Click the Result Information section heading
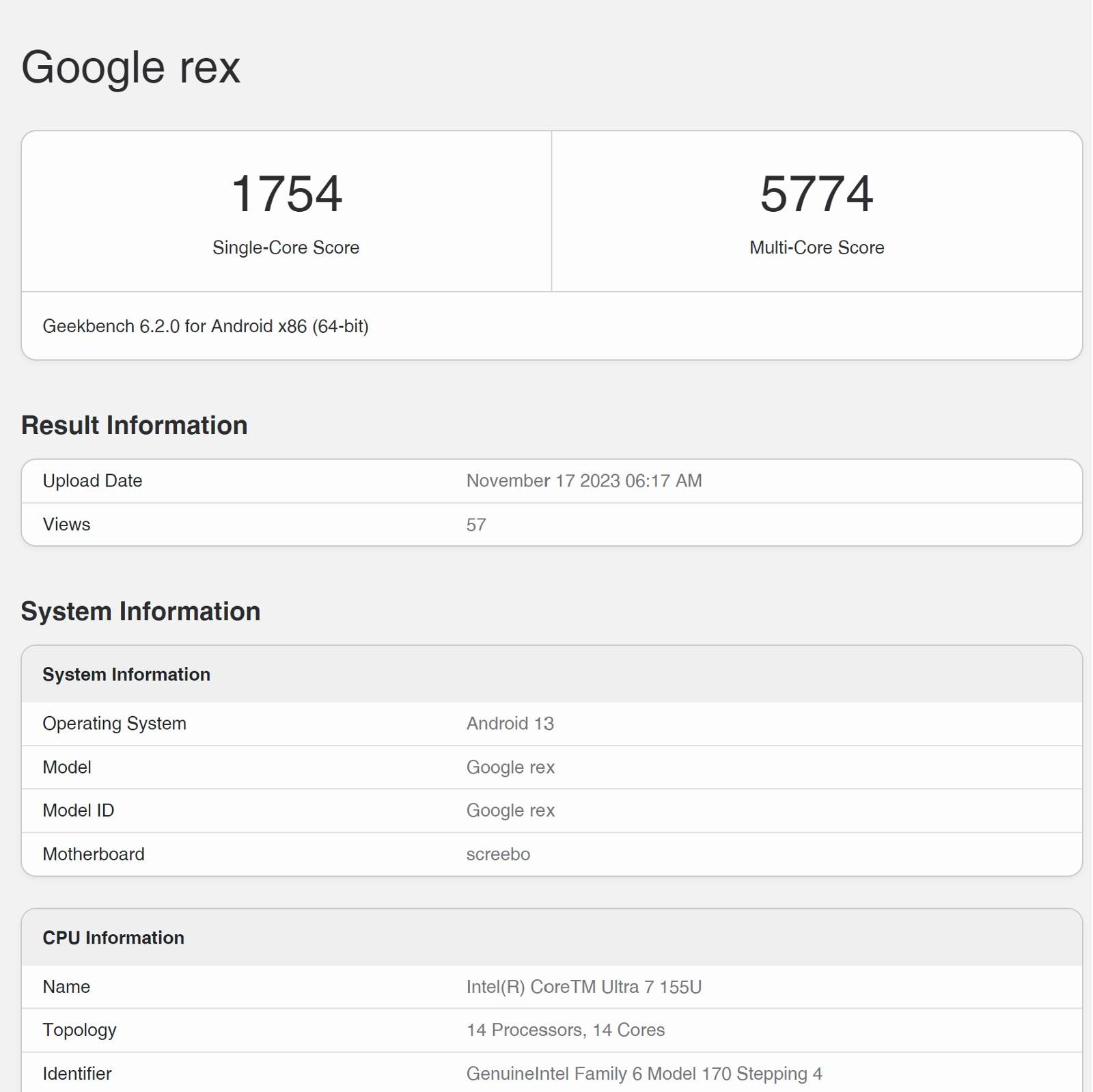This screenshot has height=1092, width=1093. 134,425
